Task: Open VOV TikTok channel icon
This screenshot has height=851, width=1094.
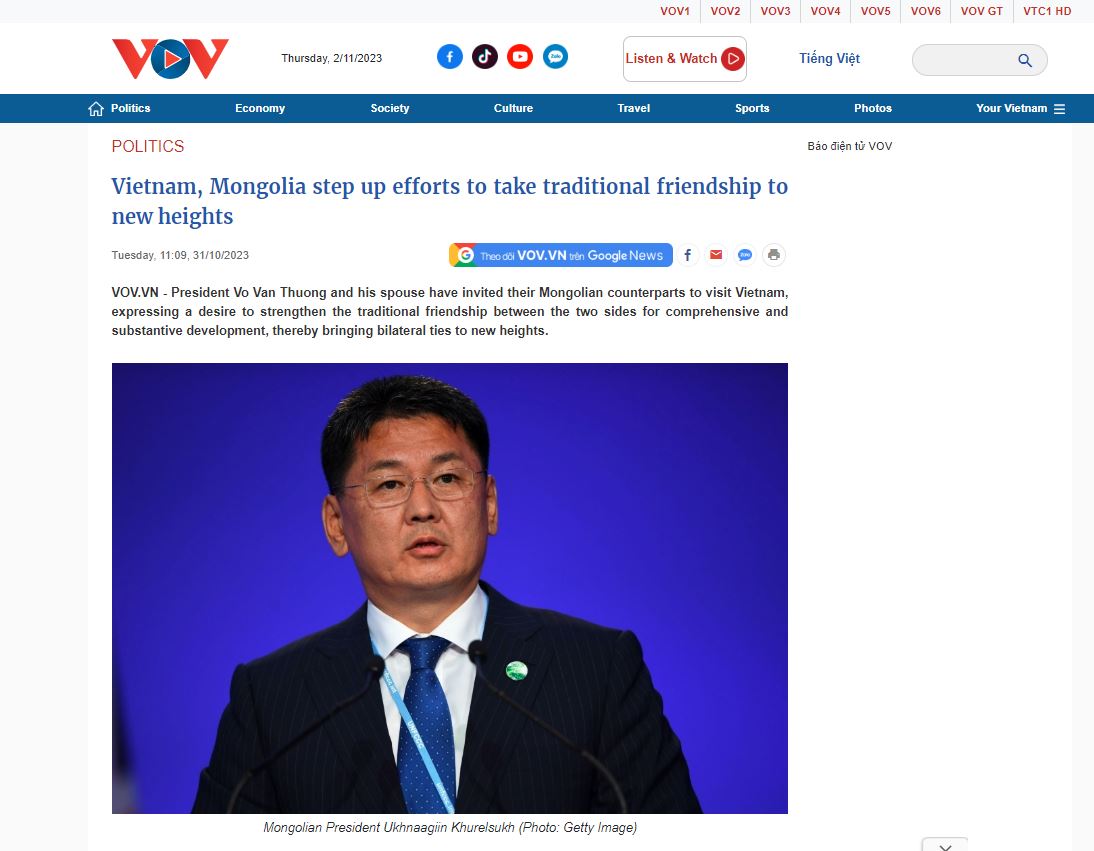Action: tap(485, 57)
